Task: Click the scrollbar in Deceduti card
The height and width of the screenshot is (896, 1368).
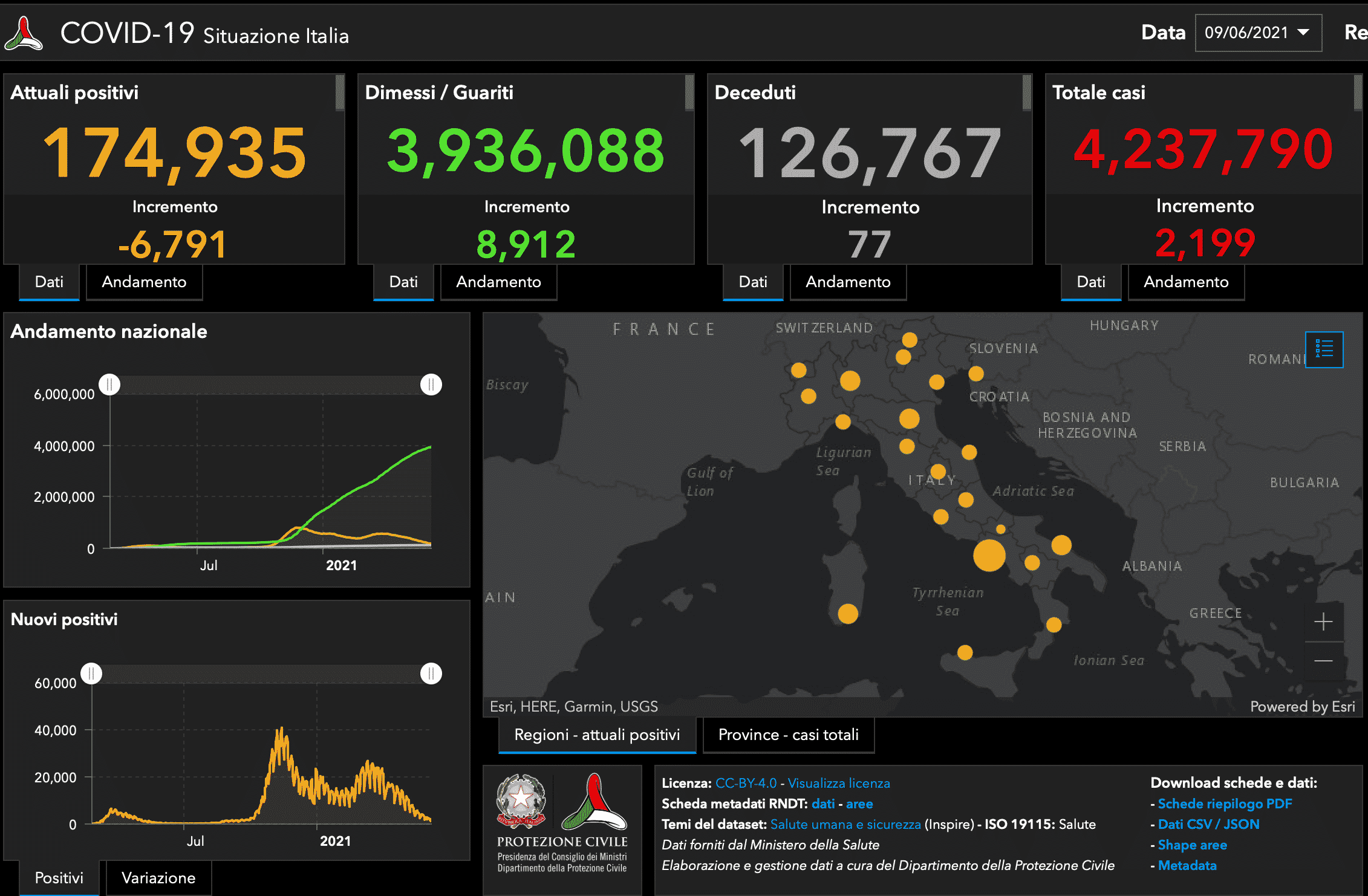Action: pos(1027,93)
